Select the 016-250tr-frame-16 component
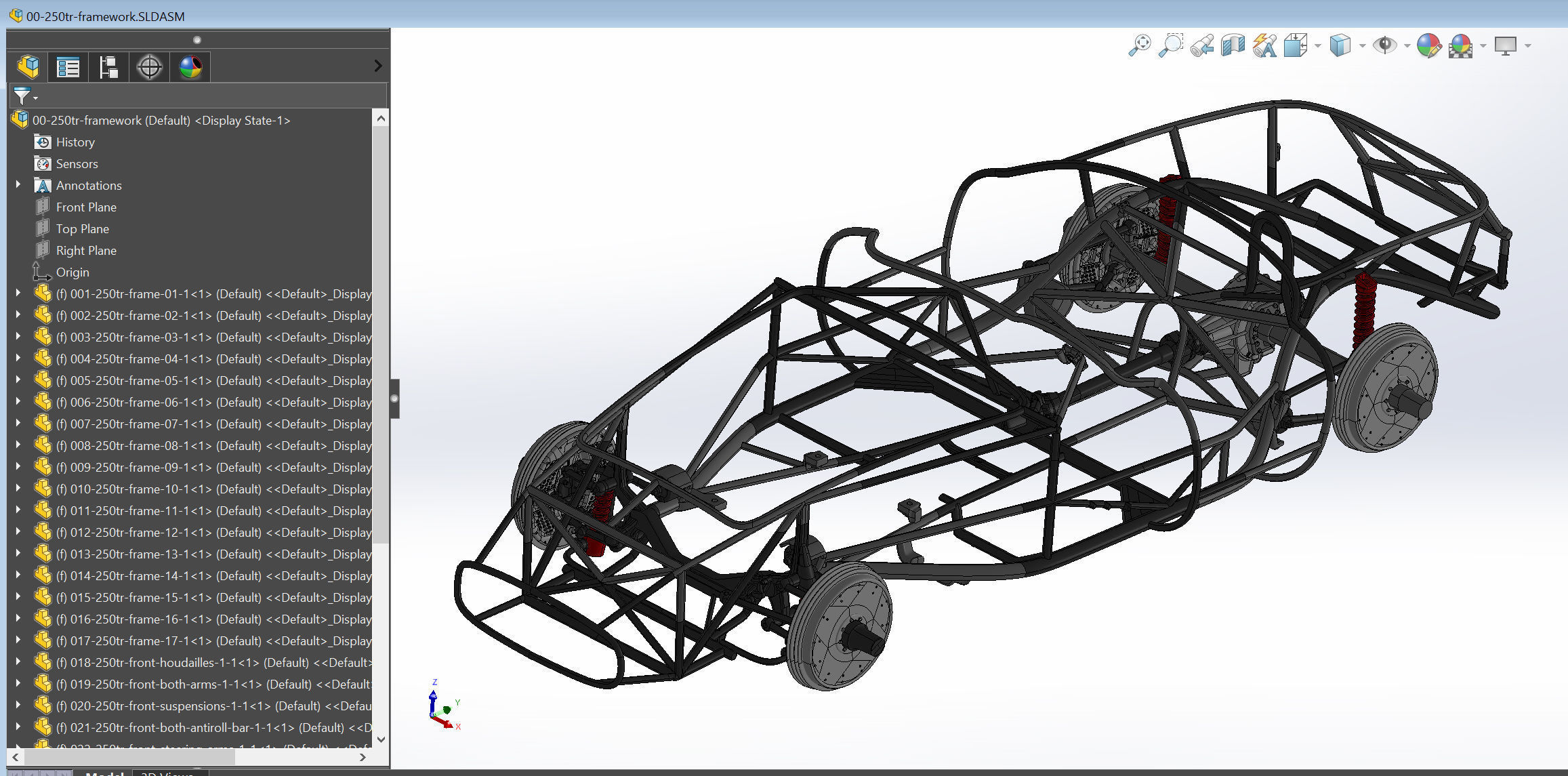1568x776 pixels. tap(213, 619)
